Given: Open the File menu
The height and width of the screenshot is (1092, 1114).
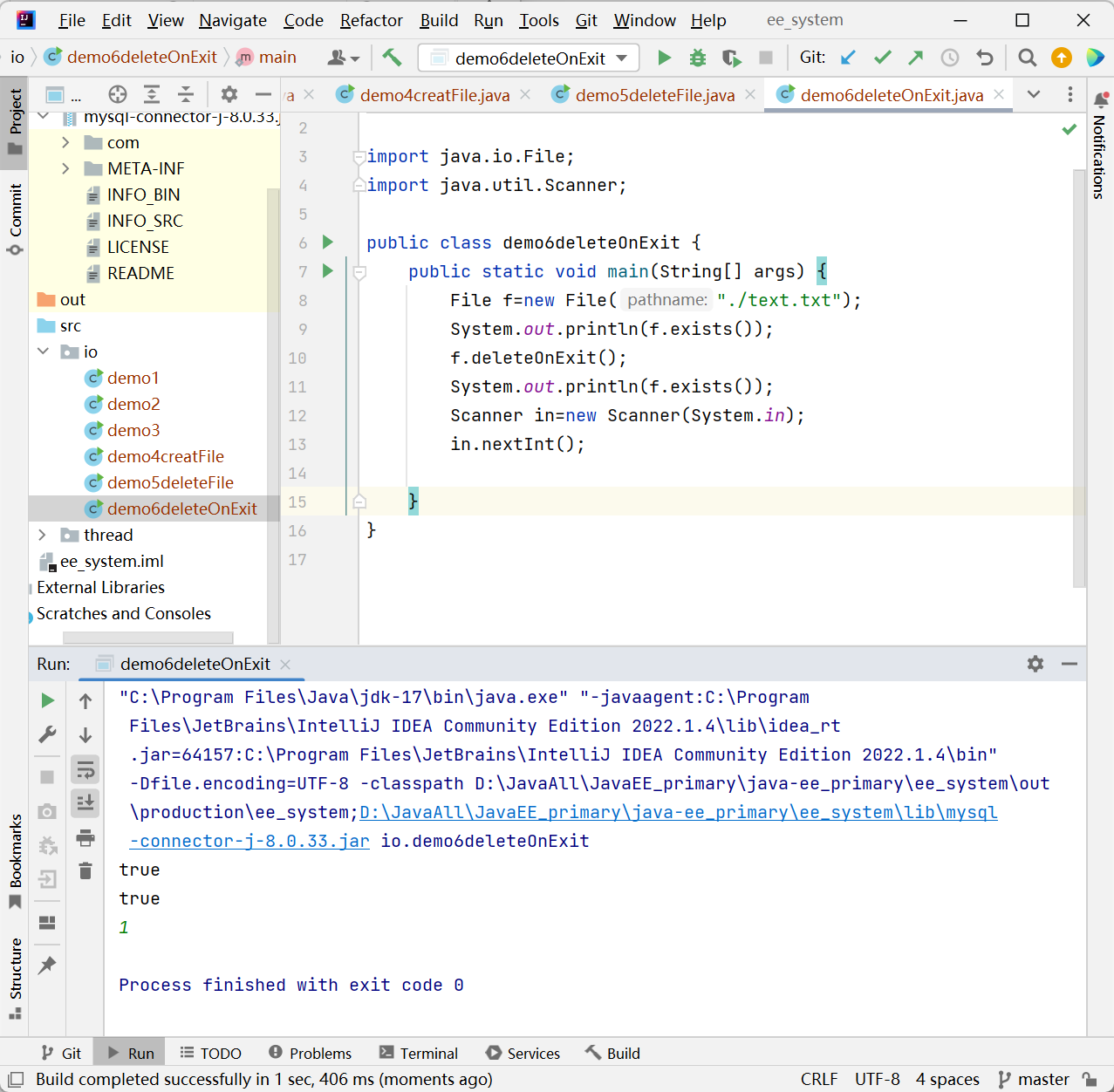Looking at the screenshot, I should (x=72, y=20).
